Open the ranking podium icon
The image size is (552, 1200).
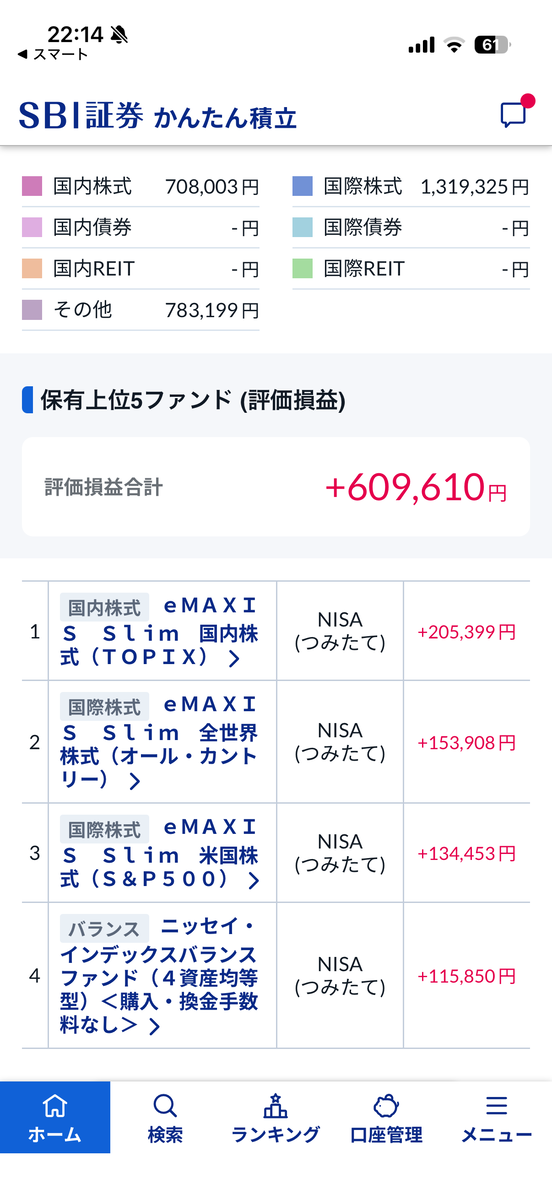(x=275, y=1106)
